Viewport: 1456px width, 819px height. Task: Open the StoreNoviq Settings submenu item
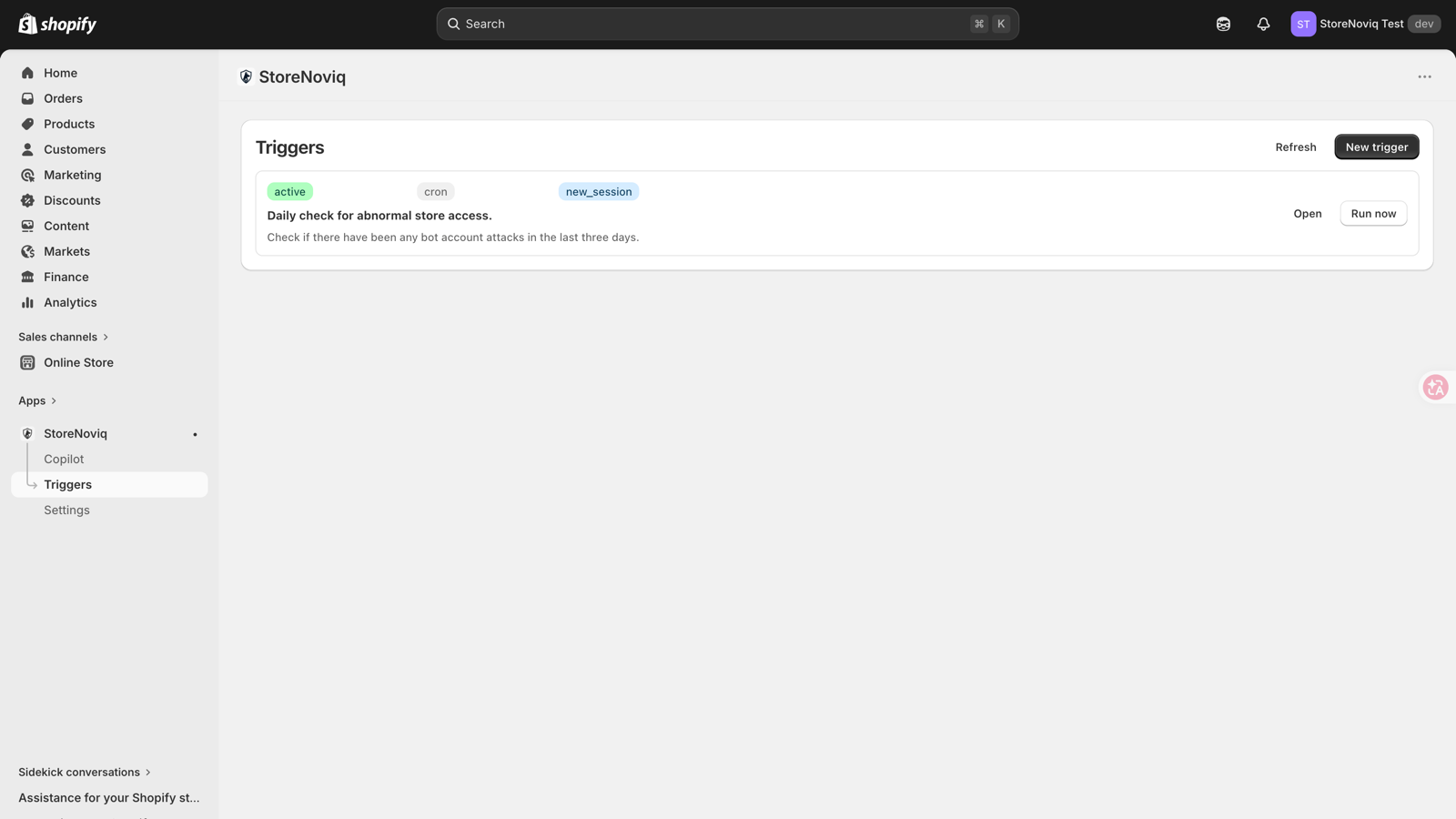click(66, 511)
